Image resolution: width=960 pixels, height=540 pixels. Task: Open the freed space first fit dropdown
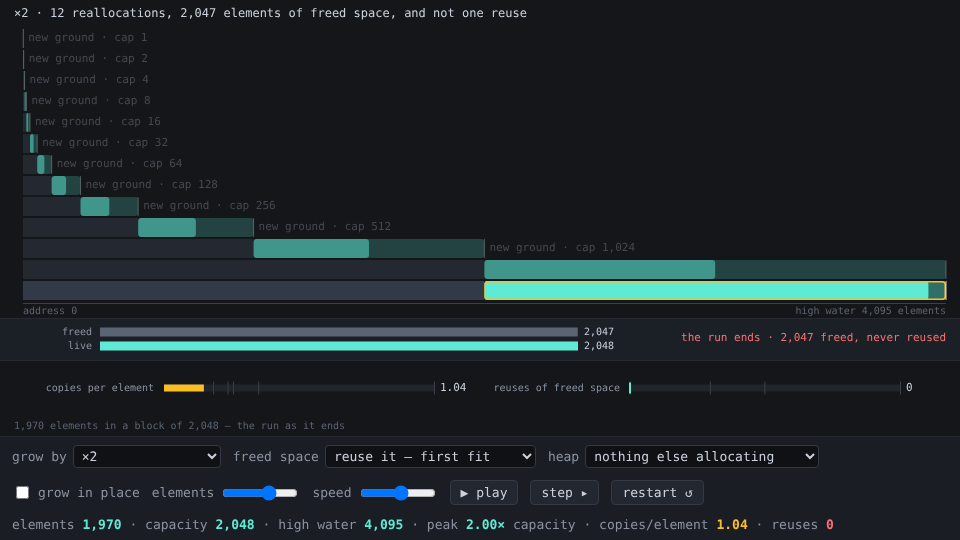[430, 457]
